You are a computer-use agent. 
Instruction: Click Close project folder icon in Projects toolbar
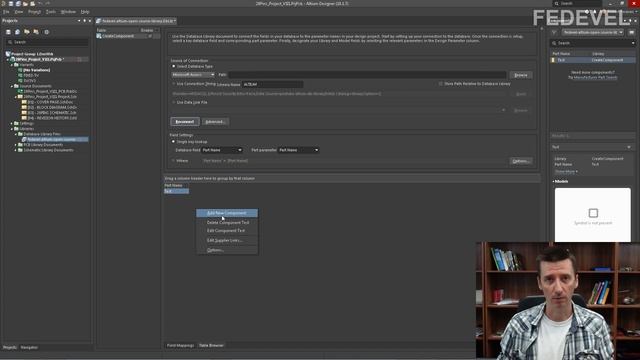click(36, 32)
